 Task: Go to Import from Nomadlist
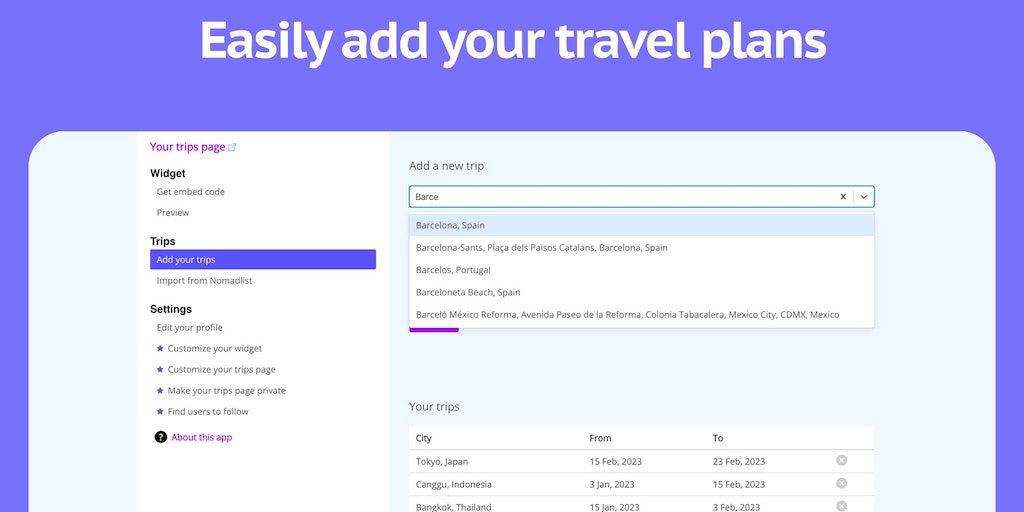(204, 281)
